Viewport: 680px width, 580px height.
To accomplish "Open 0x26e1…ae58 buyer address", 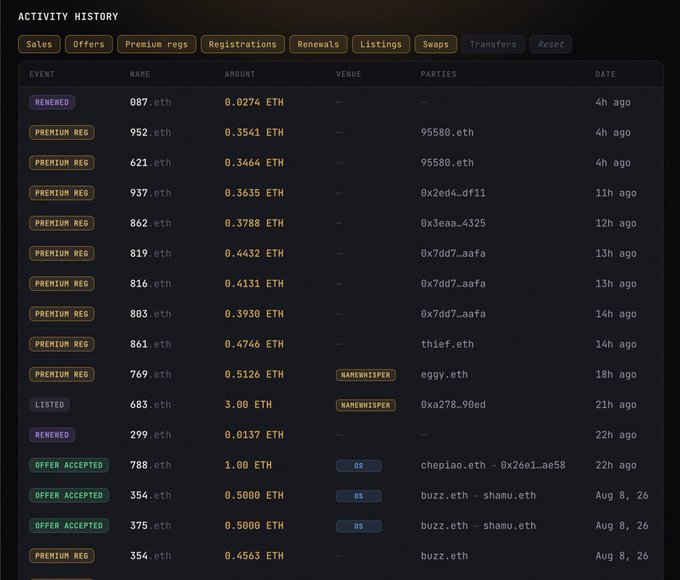I will 533,465.
